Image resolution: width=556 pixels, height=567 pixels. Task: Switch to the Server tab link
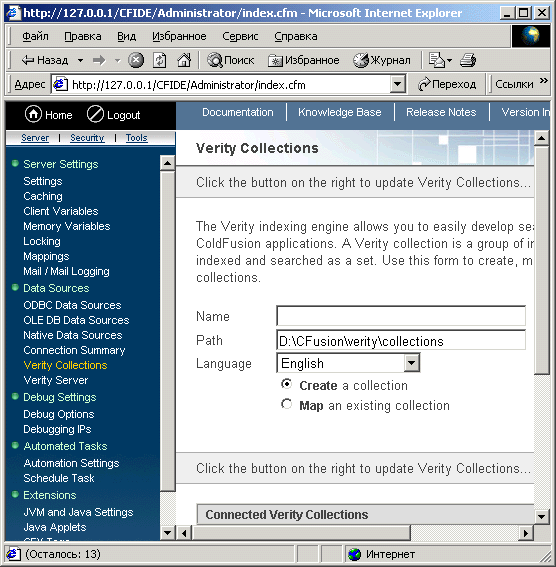point(35,138)
